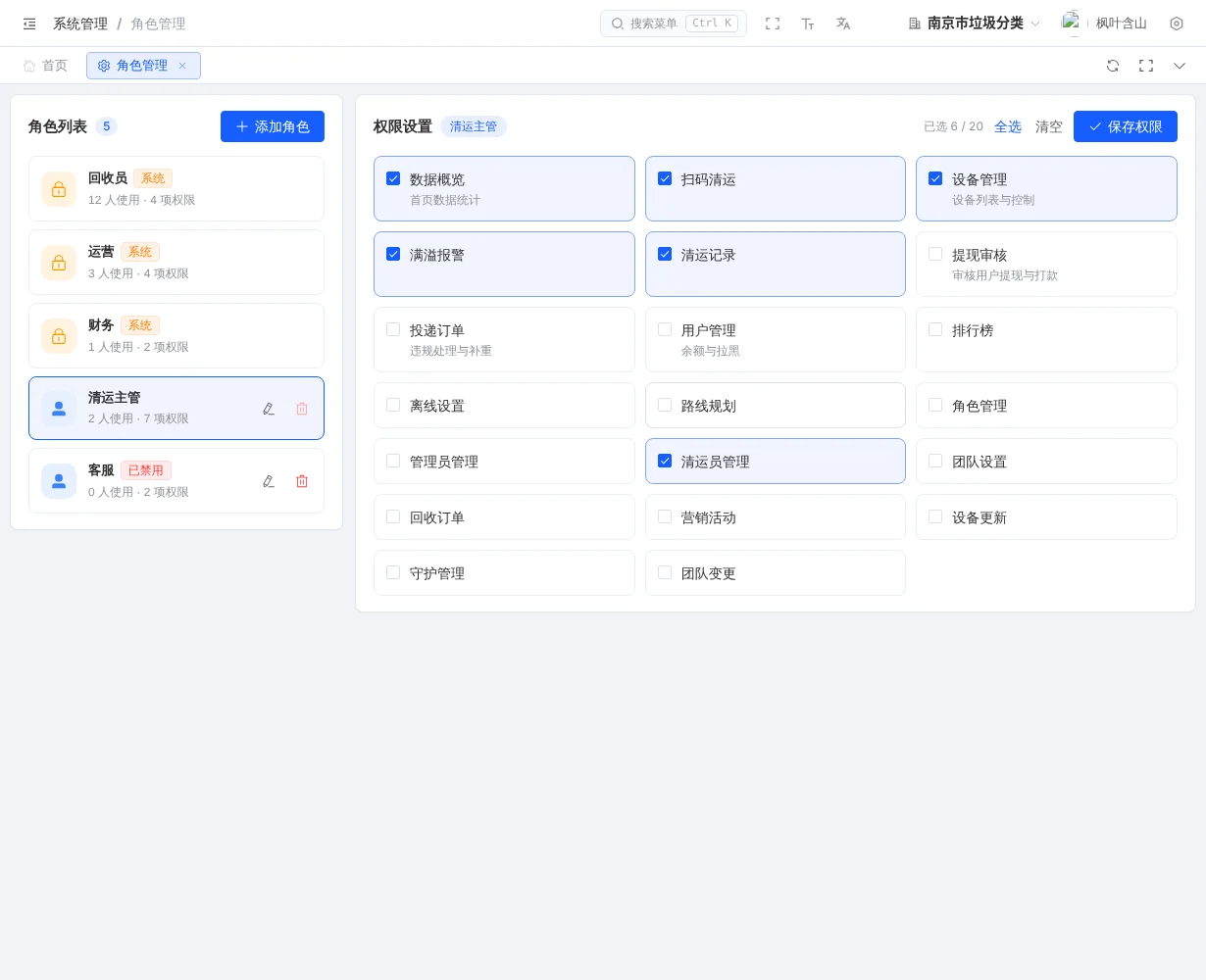Delete the 客服 role

click(x=302, y=481)
